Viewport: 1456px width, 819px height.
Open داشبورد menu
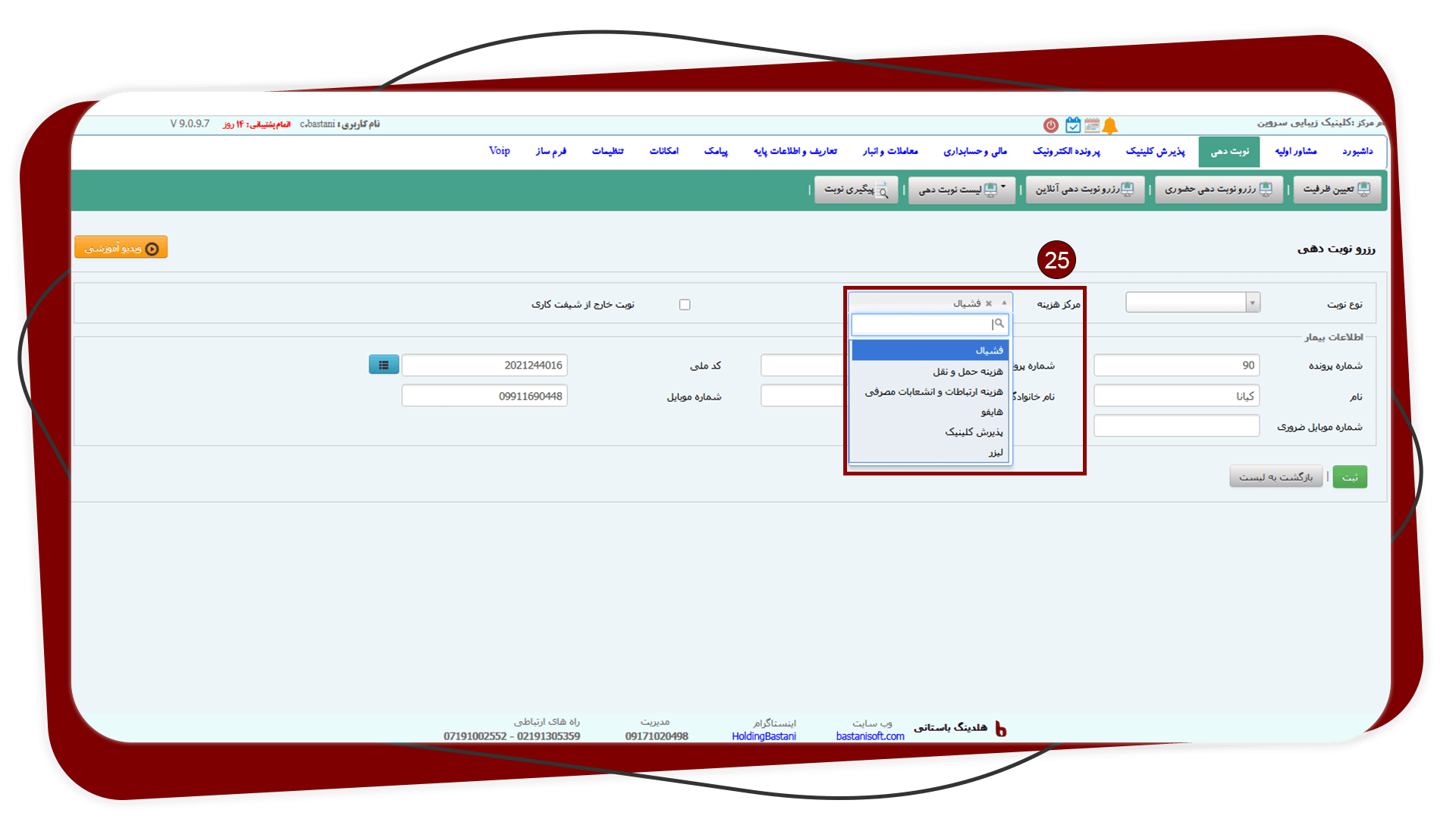coord(1357,152)
